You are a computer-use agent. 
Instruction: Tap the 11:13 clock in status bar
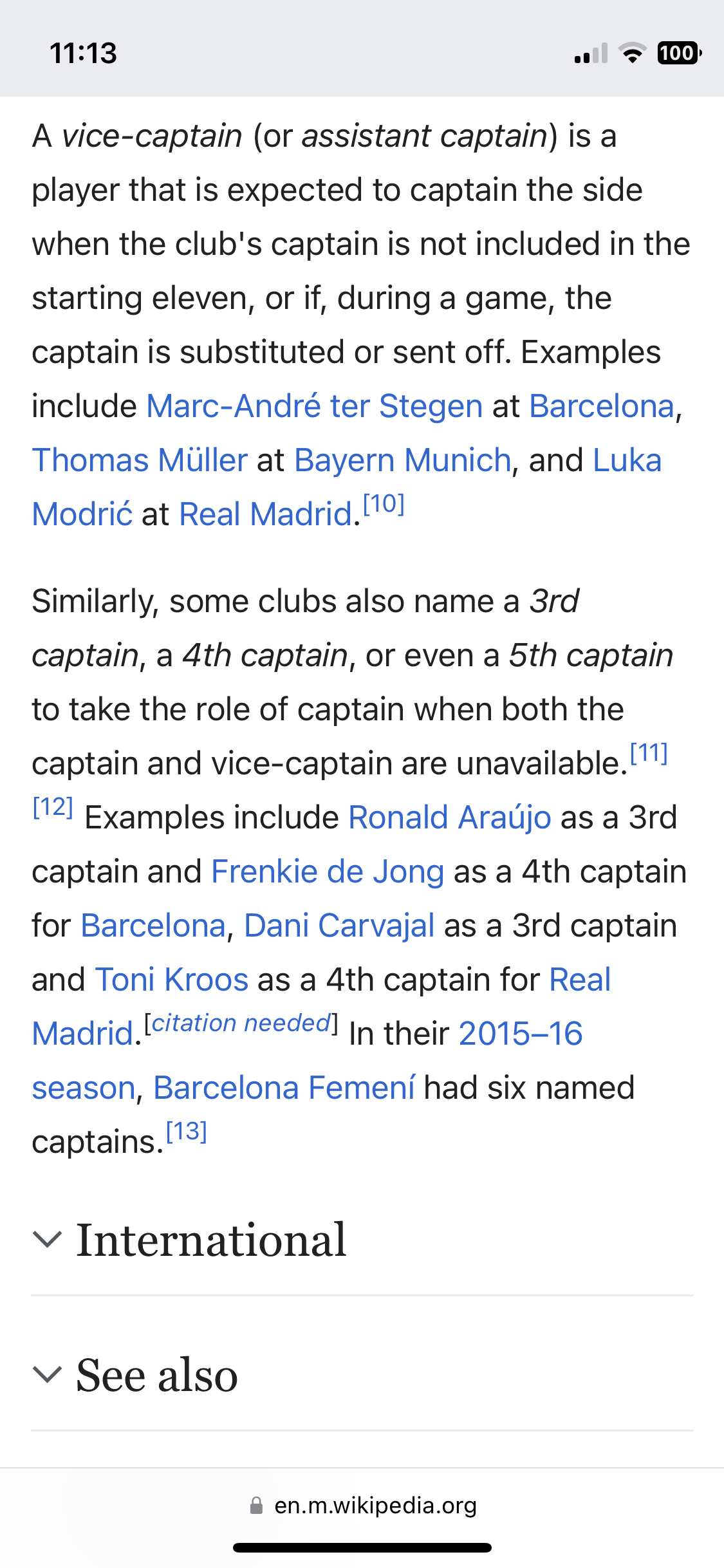pos(84,53)
